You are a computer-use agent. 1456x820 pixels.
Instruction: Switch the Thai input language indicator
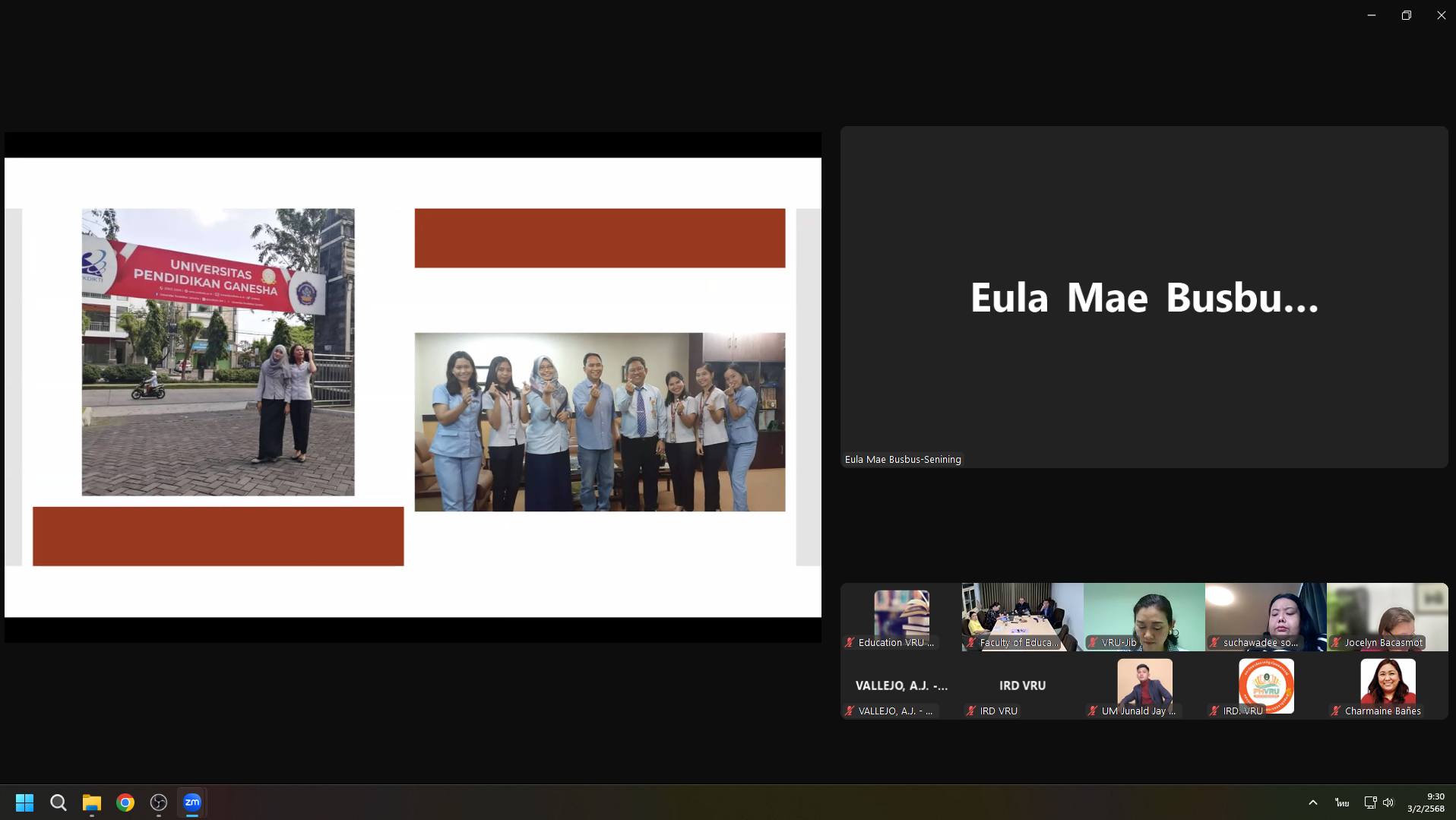(1341, 803)
